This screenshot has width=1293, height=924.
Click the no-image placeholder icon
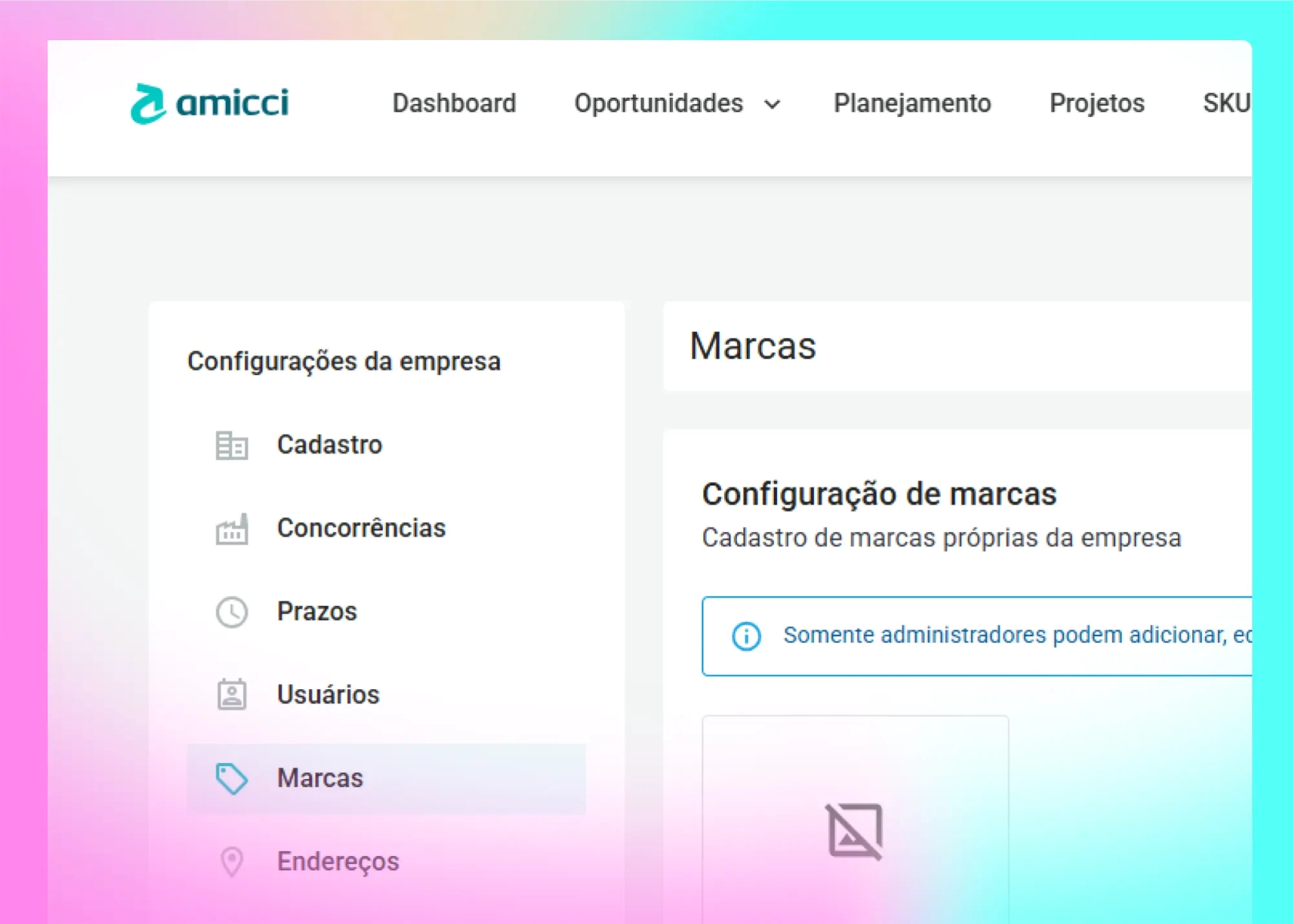pos(854,831)
